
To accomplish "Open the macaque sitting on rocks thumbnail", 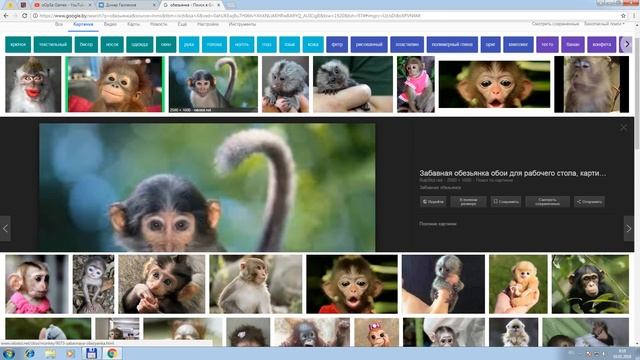I will [x=256, y=284].
